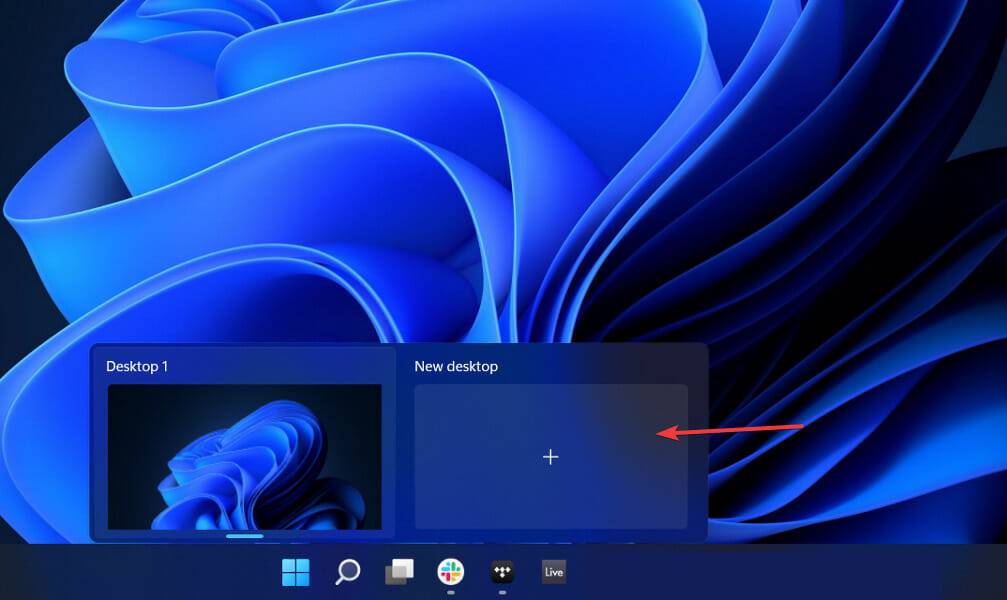Click the active indicator bar below Desktop 1

(245, 536)
